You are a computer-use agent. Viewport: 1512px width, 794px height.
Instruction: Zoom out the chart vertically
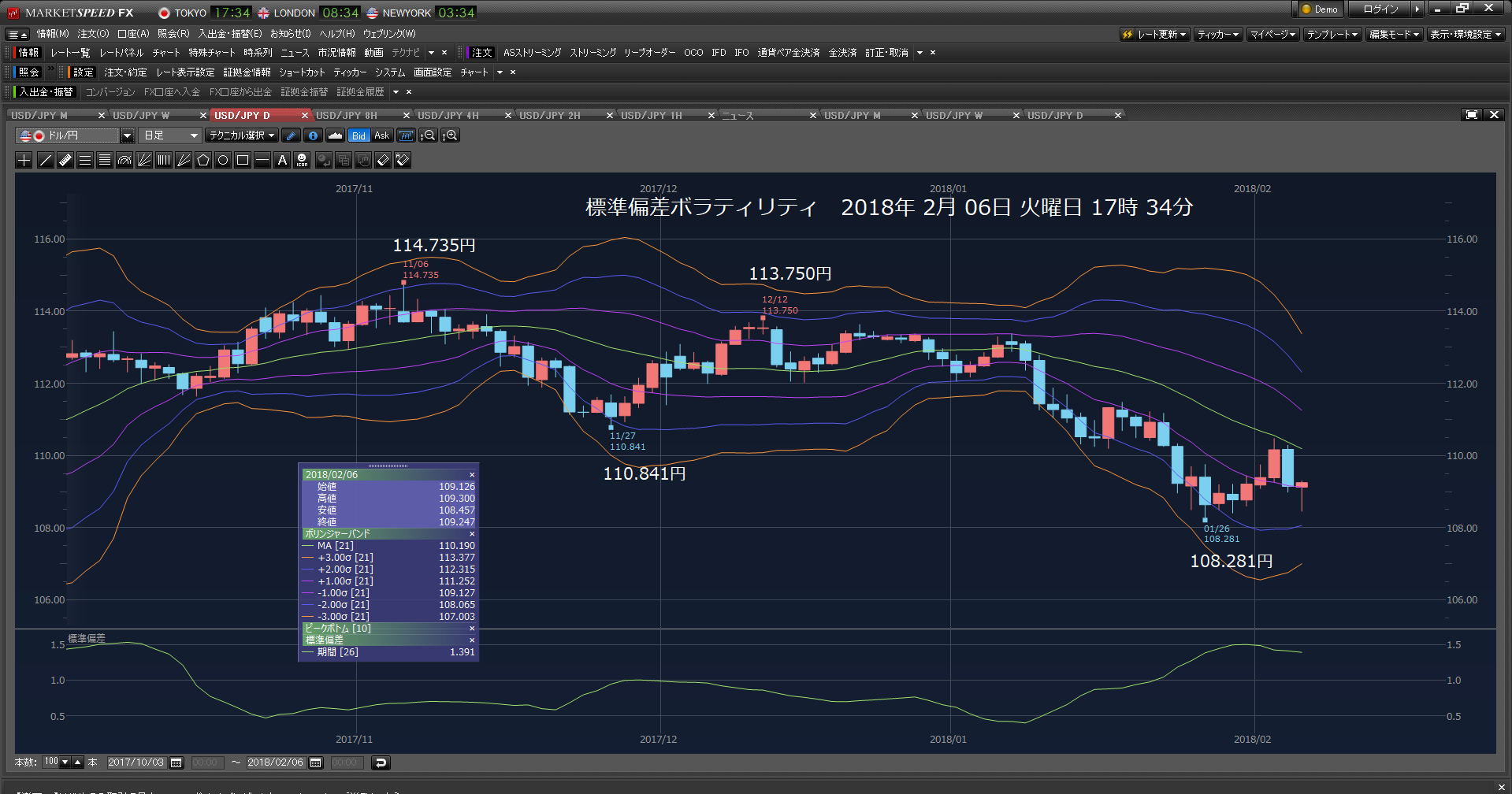pyautogui.click(x=428, y=135)
